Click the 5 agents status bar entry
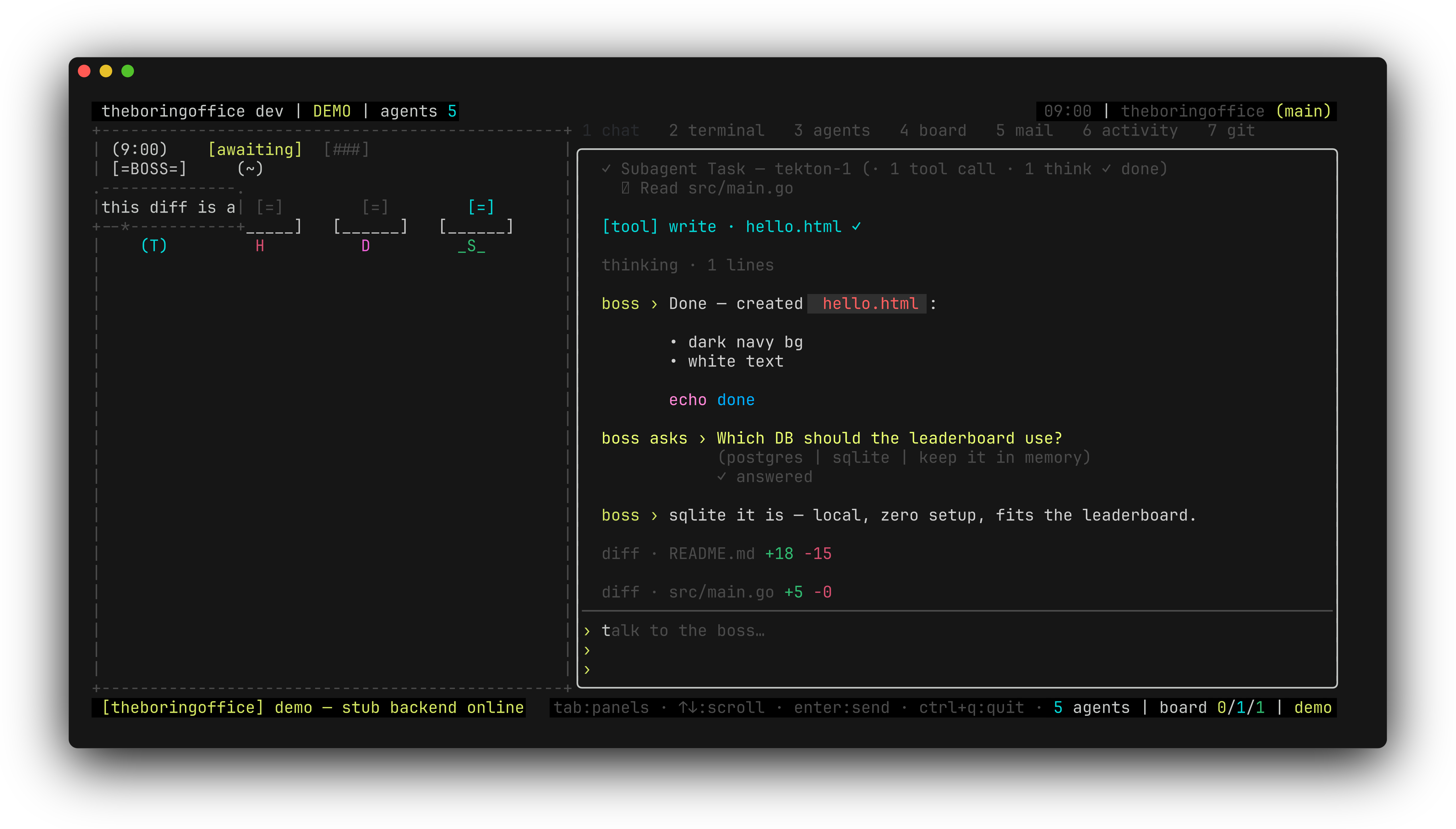This screenshot has width=1456, height=829. point(1092,707)
